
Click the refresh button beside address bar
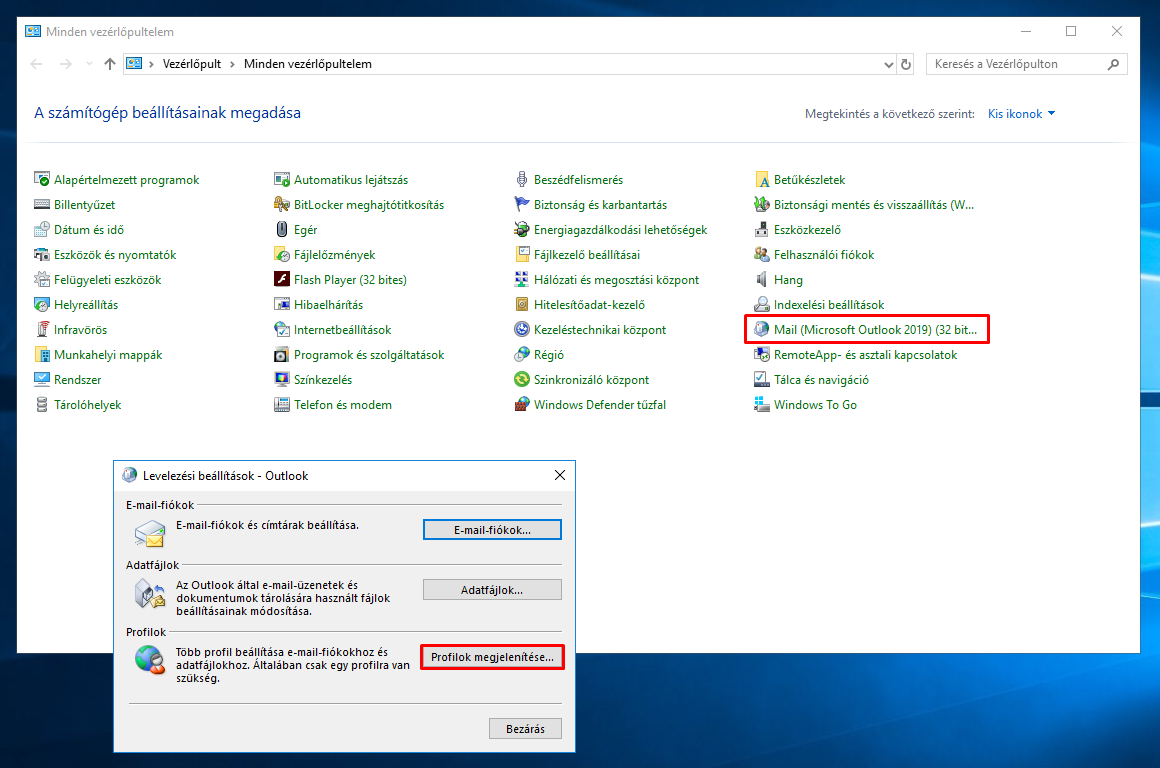point(906,64)
